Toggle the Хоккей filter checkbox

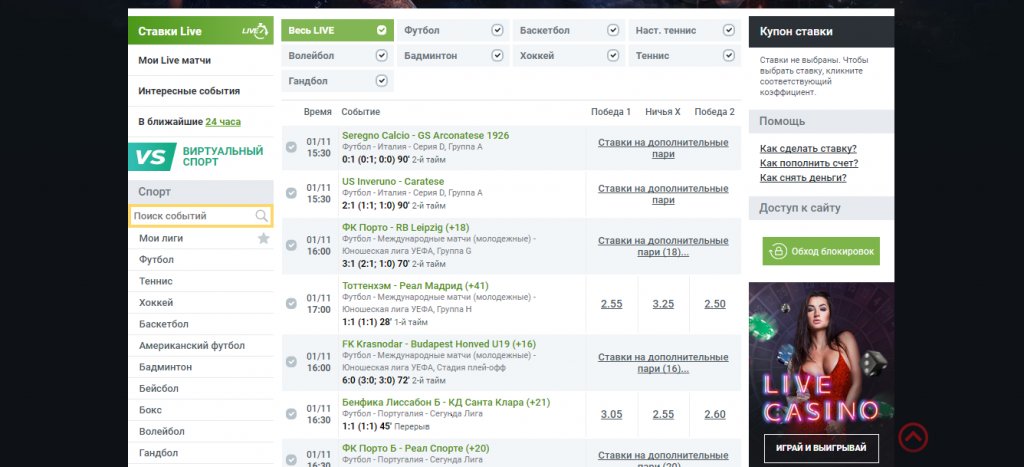[x=613, y=56]
